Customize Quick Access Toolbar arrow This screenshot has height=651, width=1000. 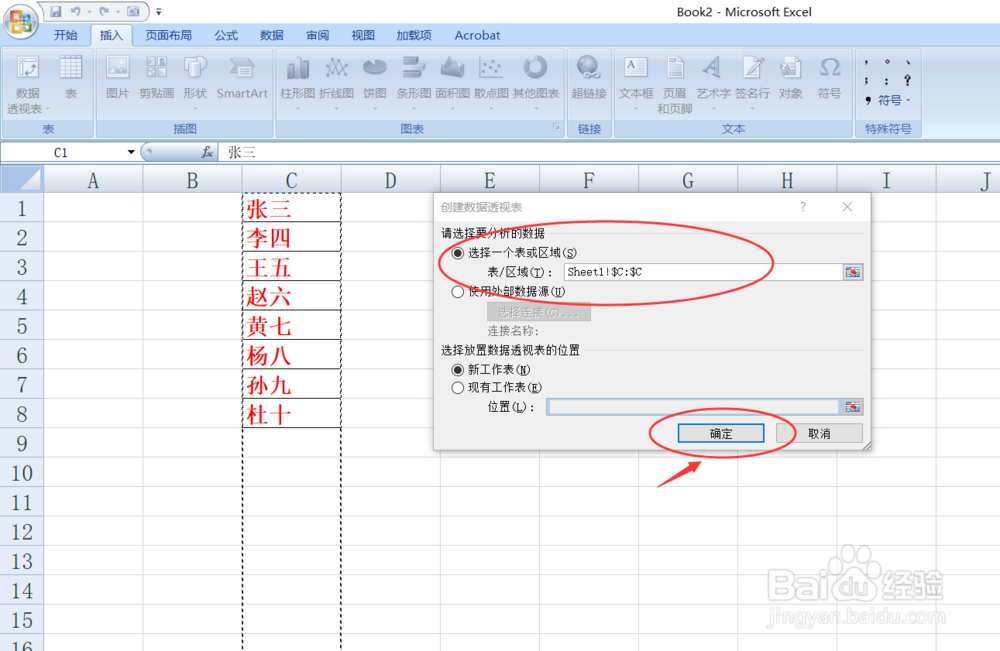pos(159,11)
